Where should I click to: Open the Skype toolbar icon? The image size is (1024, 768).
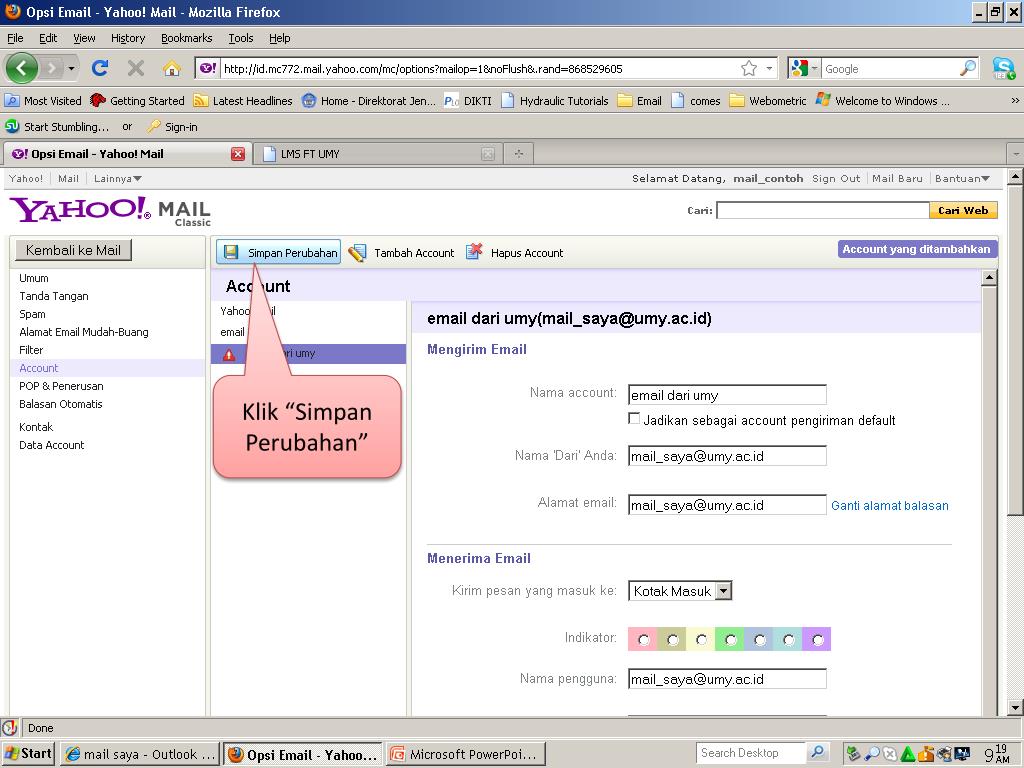click(1003, 68)
